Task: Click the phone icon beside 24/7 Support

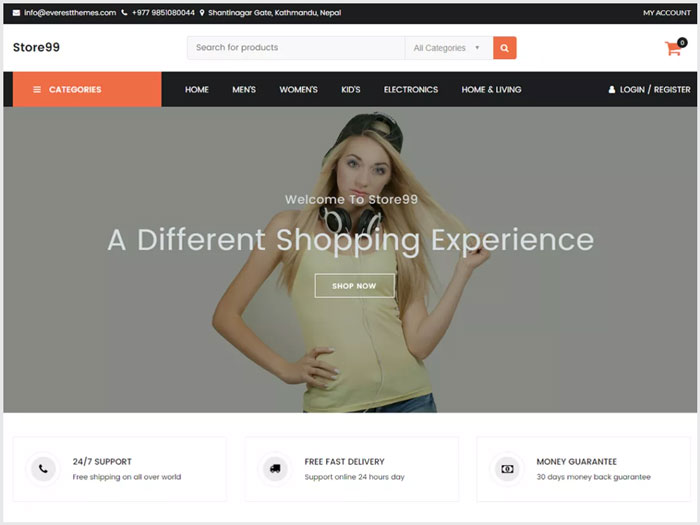Action: tap(42, 468)
